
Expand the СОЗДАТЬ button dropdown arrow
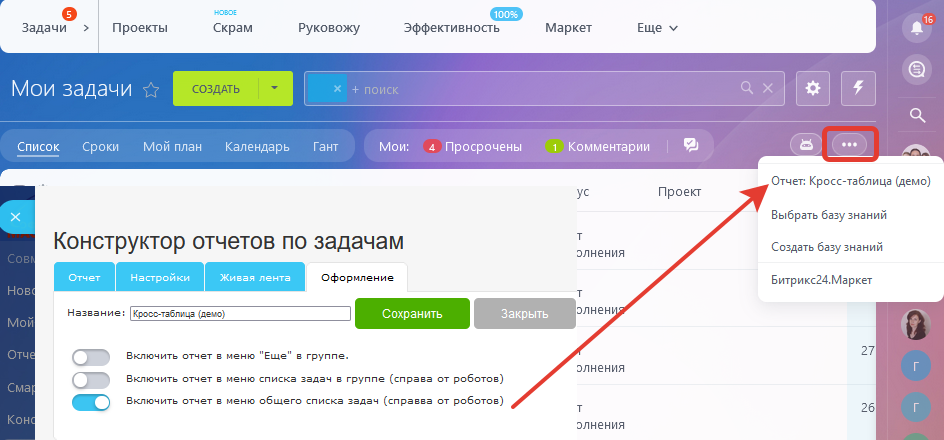pyautogui.click(x=274, y=89)
